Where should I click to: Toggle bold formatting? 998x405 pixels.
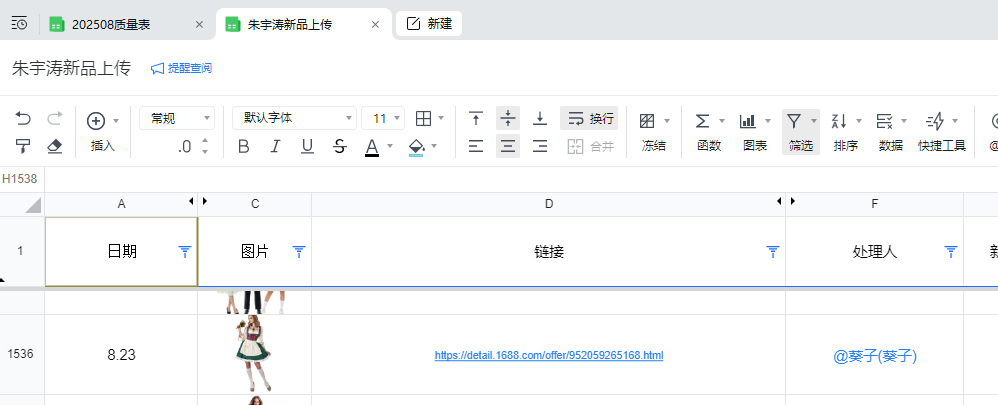point(244,147)
